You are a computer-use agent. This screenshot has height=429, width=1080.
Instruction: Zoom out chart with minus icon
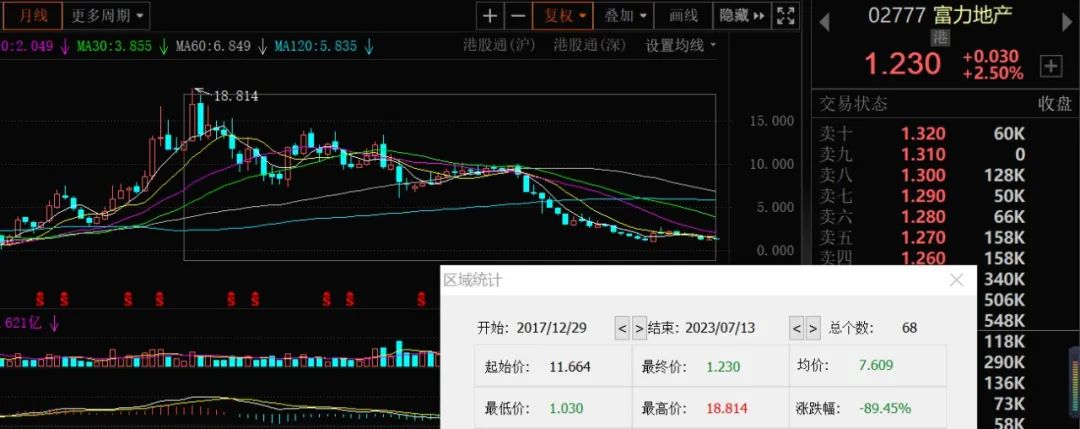coord(519,16)
